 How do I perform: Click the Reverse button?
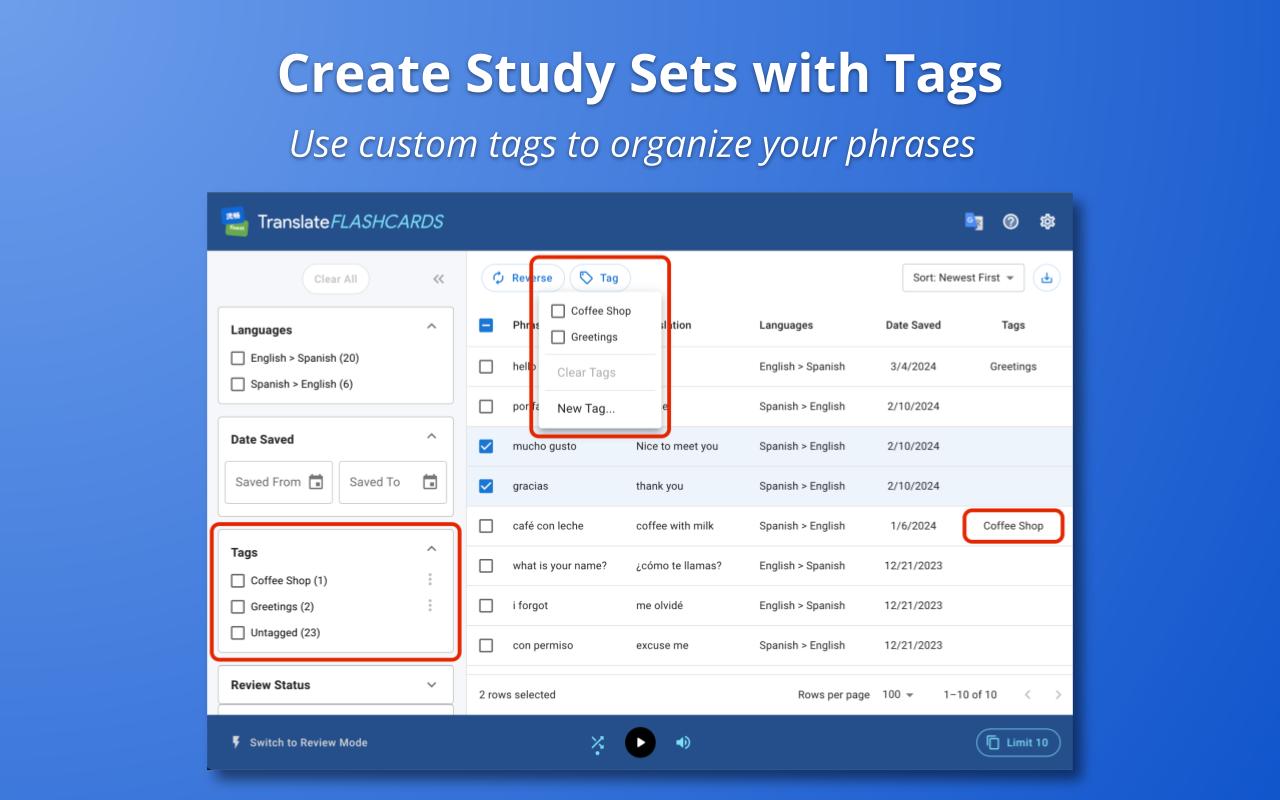pos(523,278)
